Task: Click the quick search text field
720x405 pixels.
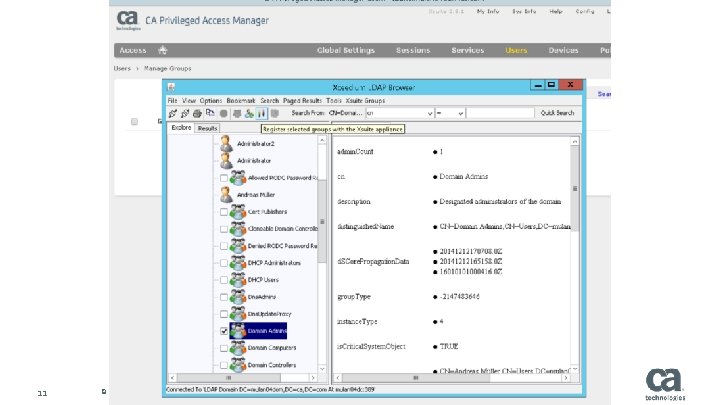Action: click(500, 113)
